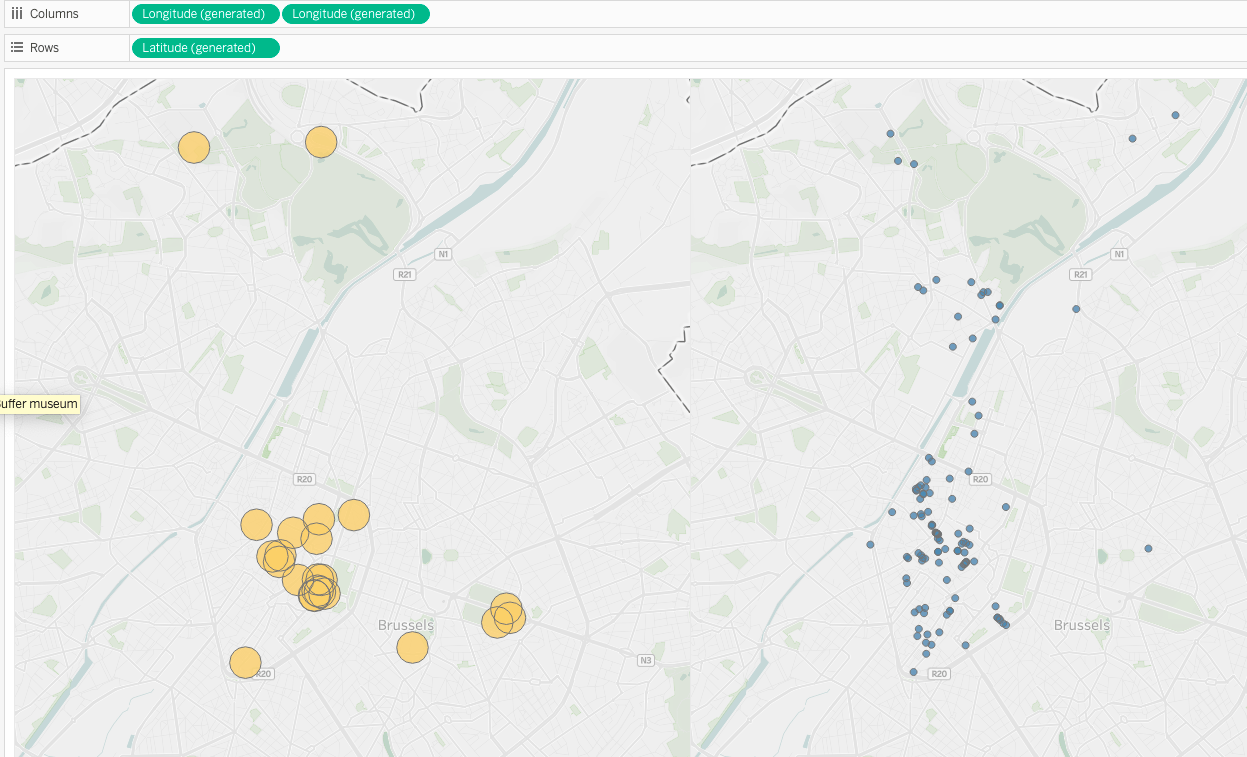Select the bottom-left orange circle mark
1247x757 pixels.
pos(245,662)
